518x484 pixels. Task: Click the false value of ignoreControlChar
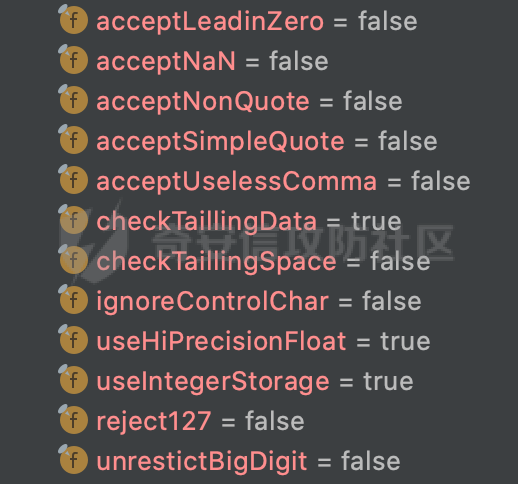pyautogui.click(x=392, y=301)
